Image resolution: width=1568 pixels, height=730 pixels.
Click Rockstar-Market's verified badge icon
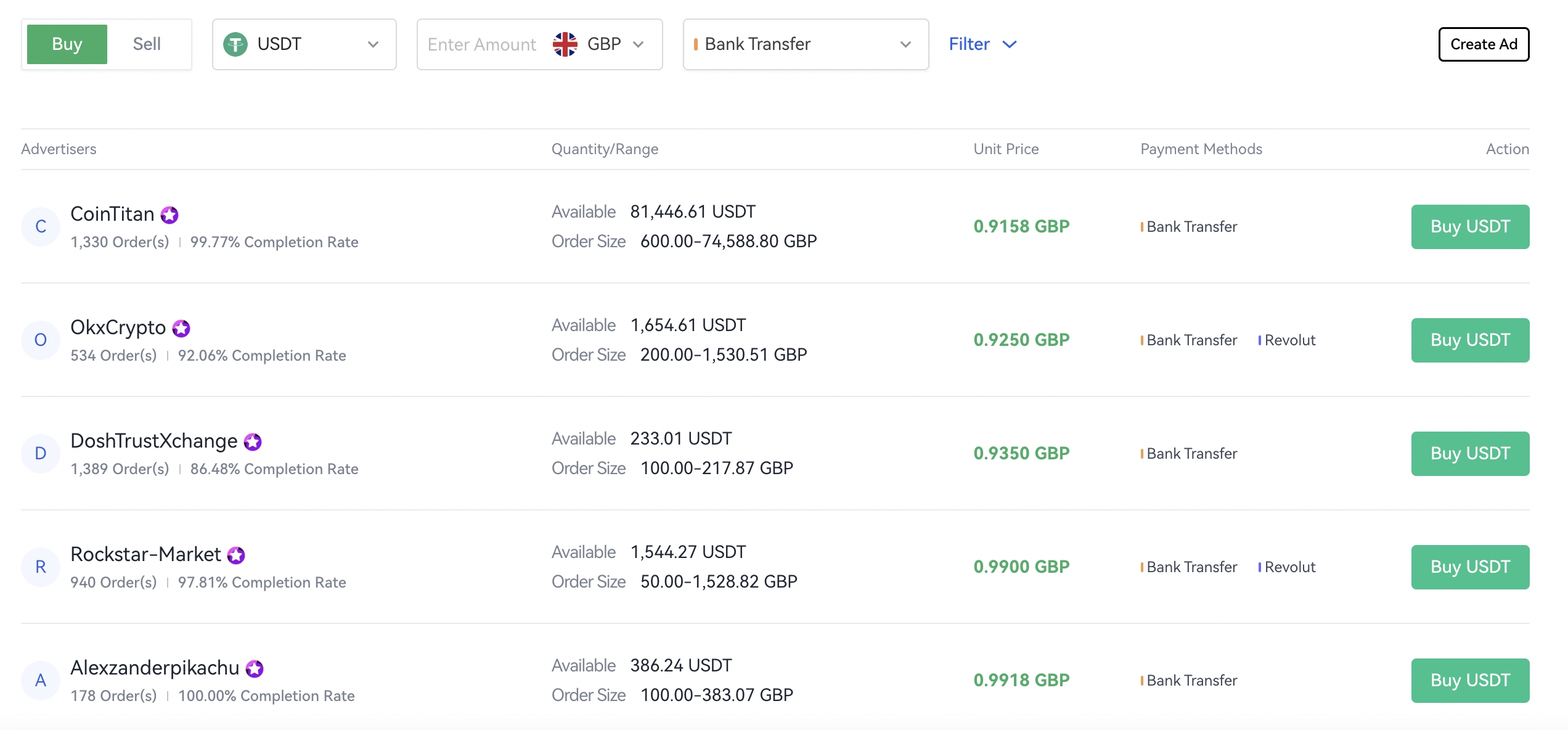point(236,555)
